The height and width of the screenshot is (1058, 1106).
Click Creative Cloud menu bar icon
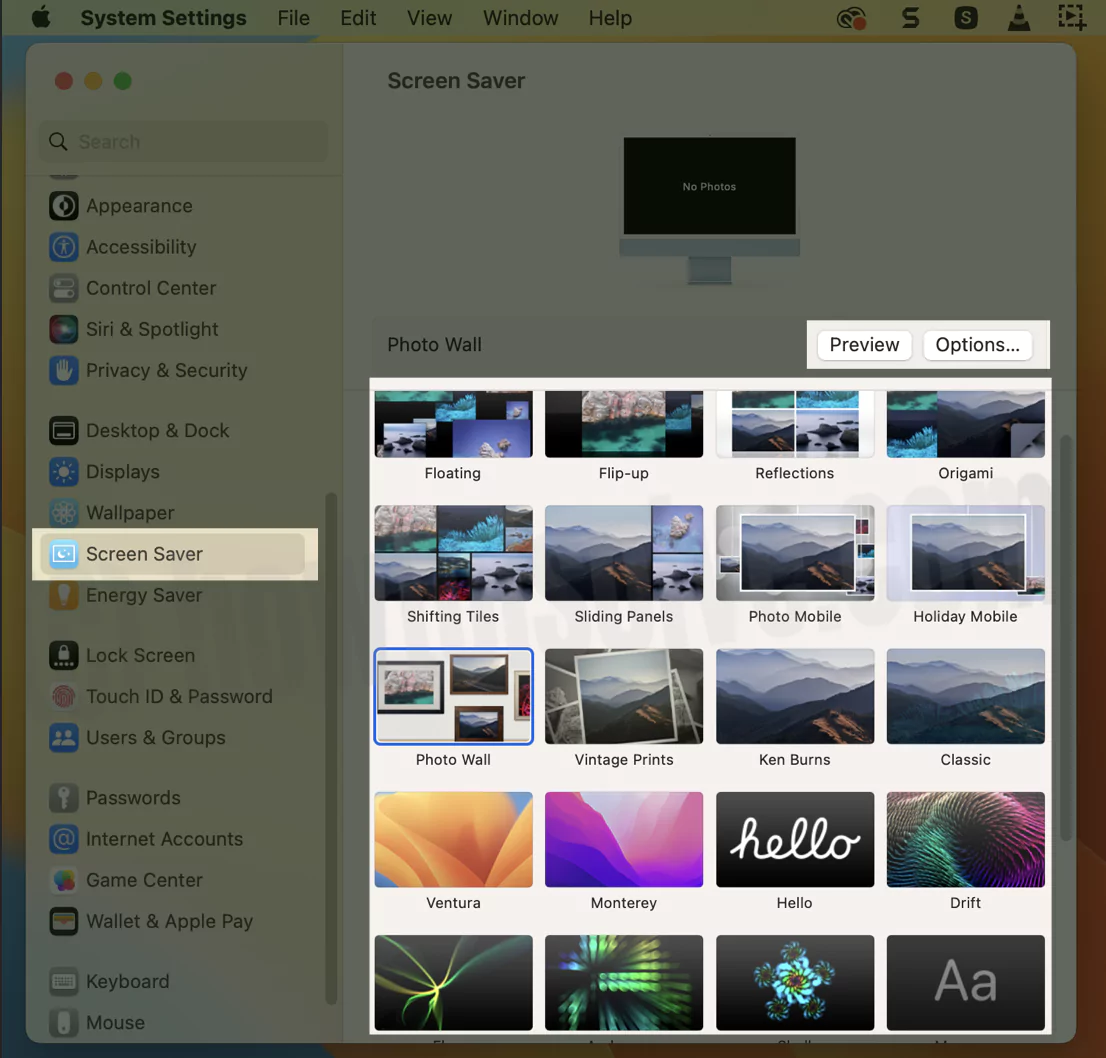[851, 18]
